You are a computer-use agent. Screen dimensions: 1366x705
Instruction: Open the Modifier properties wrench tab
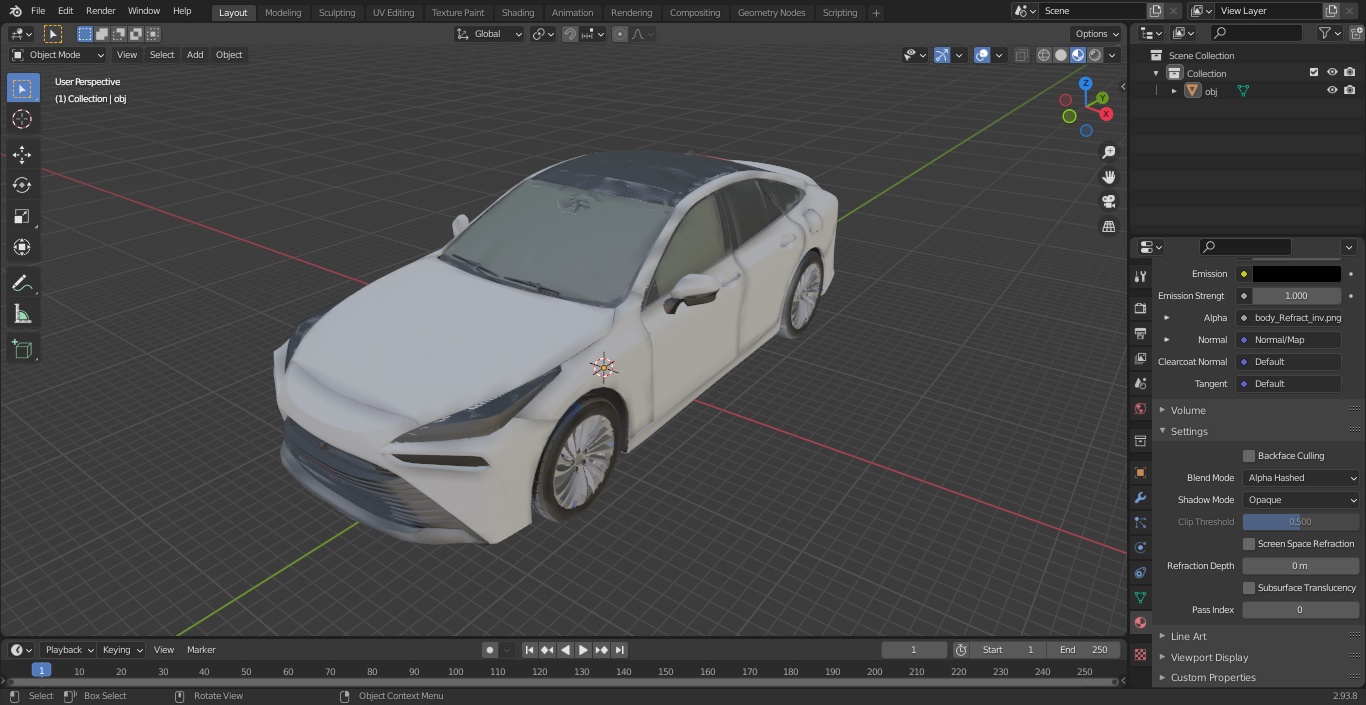1140,497
